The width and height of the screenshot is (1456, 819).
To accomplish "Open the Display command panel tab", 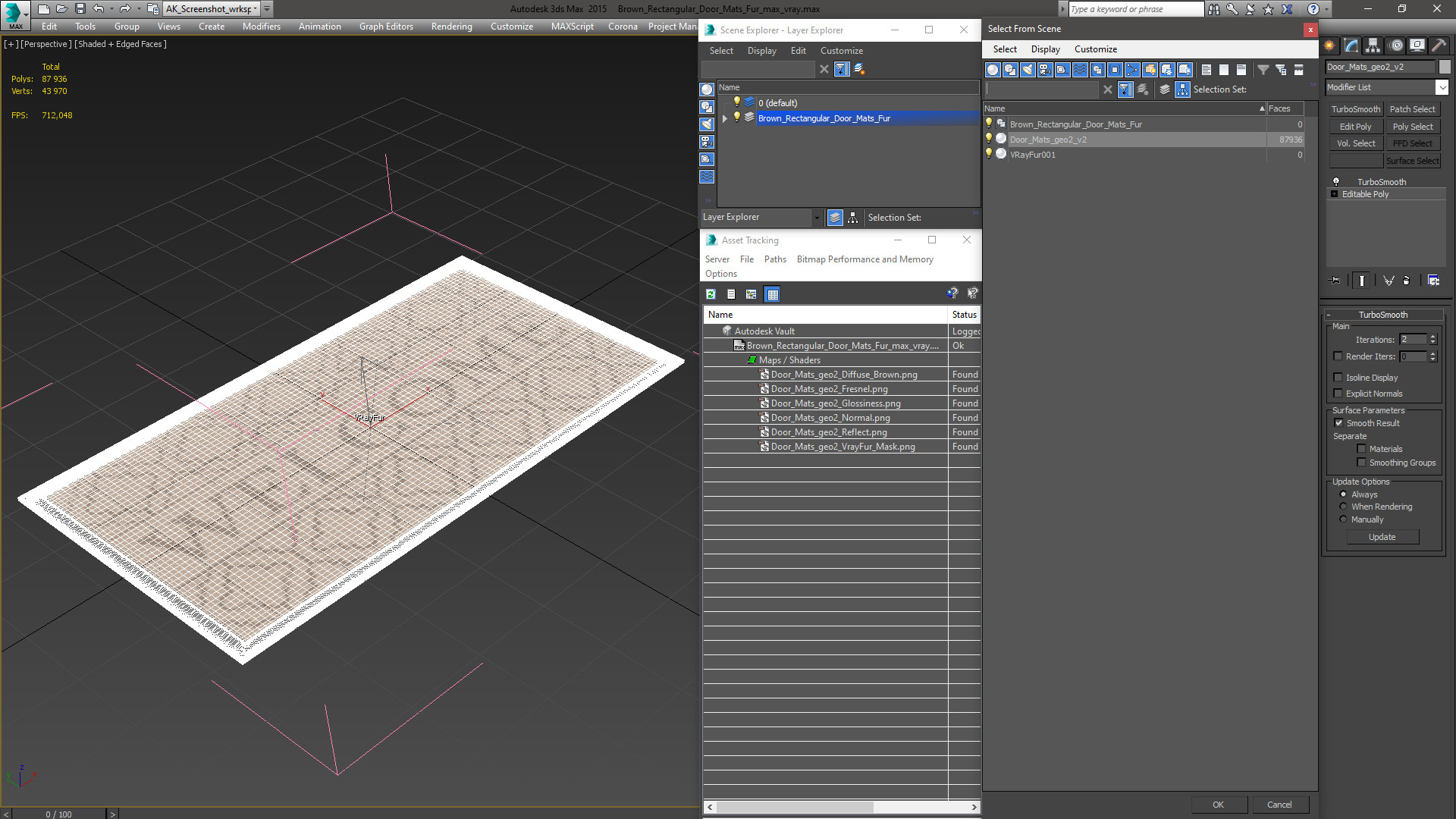I will coord(1417,45).
